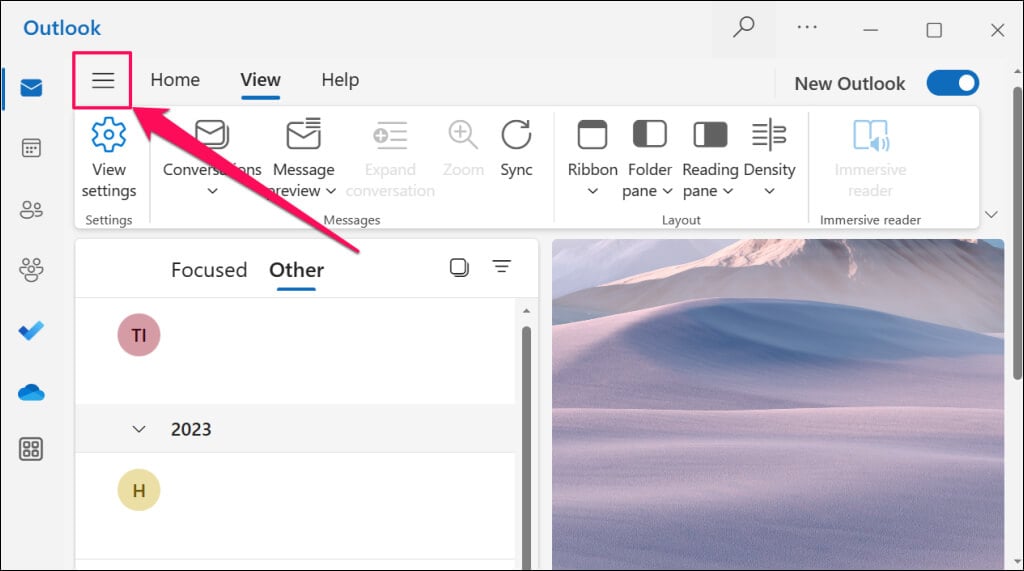1024x571 pixels.
Task: Open the Conversations dropdown chevron
Action: (x=212, y=191)
